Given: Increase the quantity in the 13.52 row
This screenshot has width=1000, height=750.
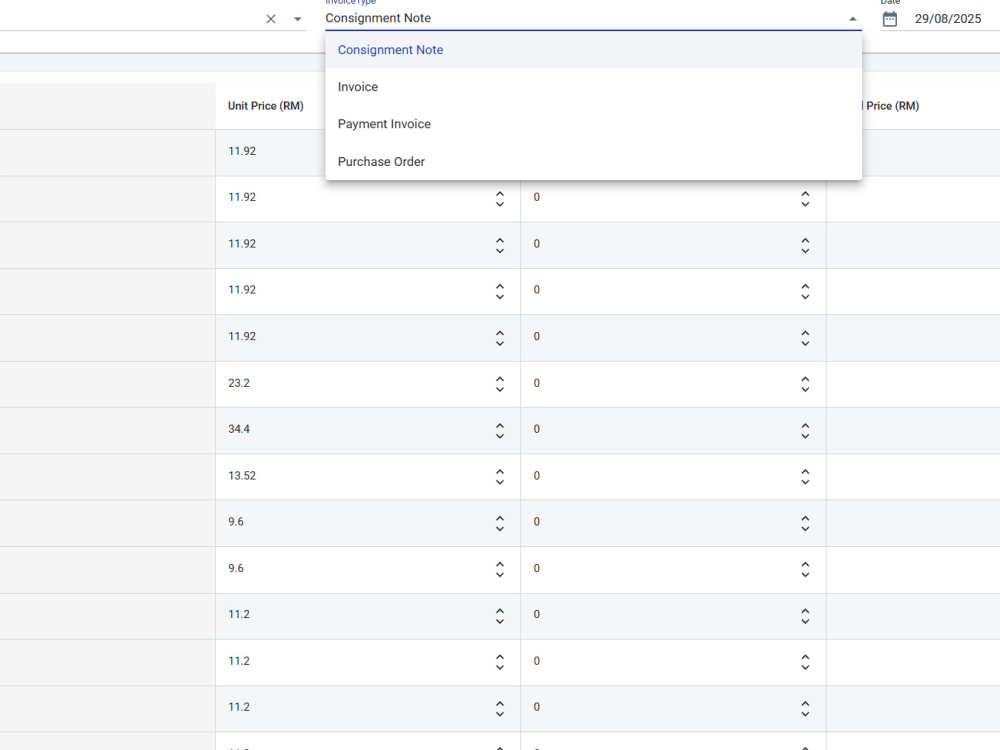Looking at the screenshot, I should point(805,472).
